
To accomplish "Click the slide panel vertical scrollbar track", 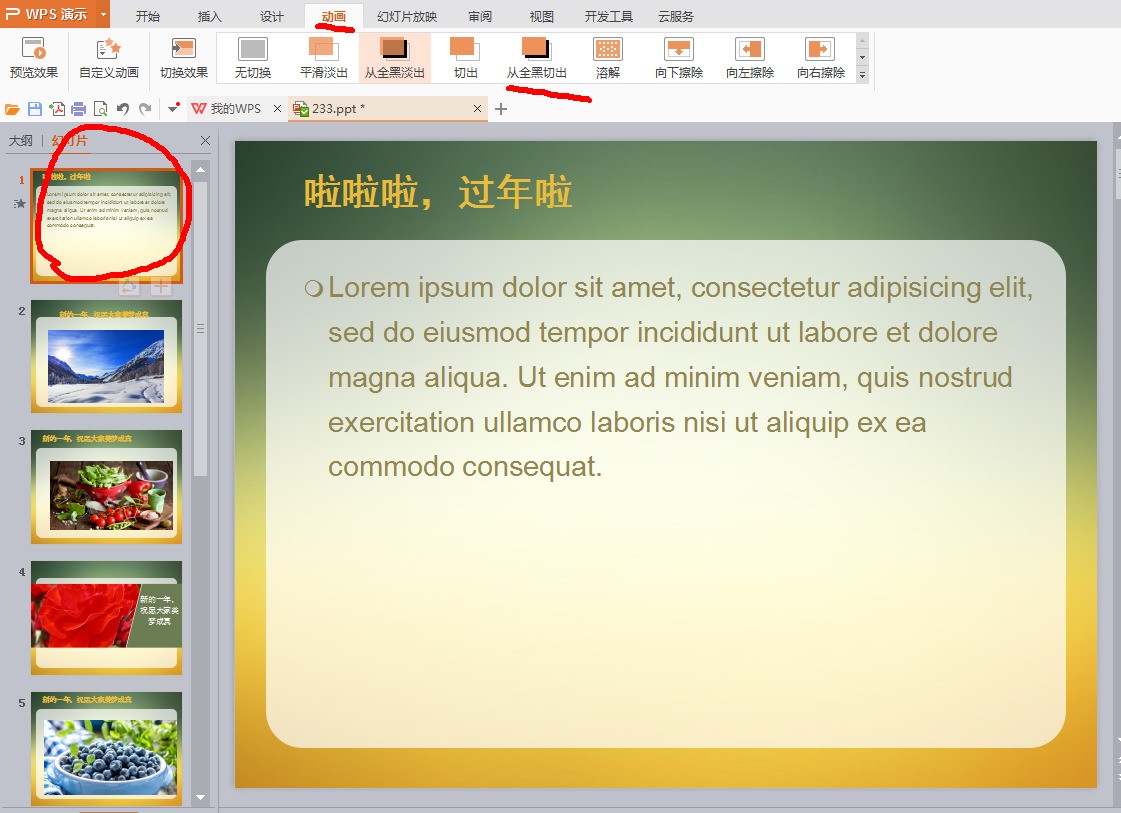I will pyautogui.click(x=201, y=600).
